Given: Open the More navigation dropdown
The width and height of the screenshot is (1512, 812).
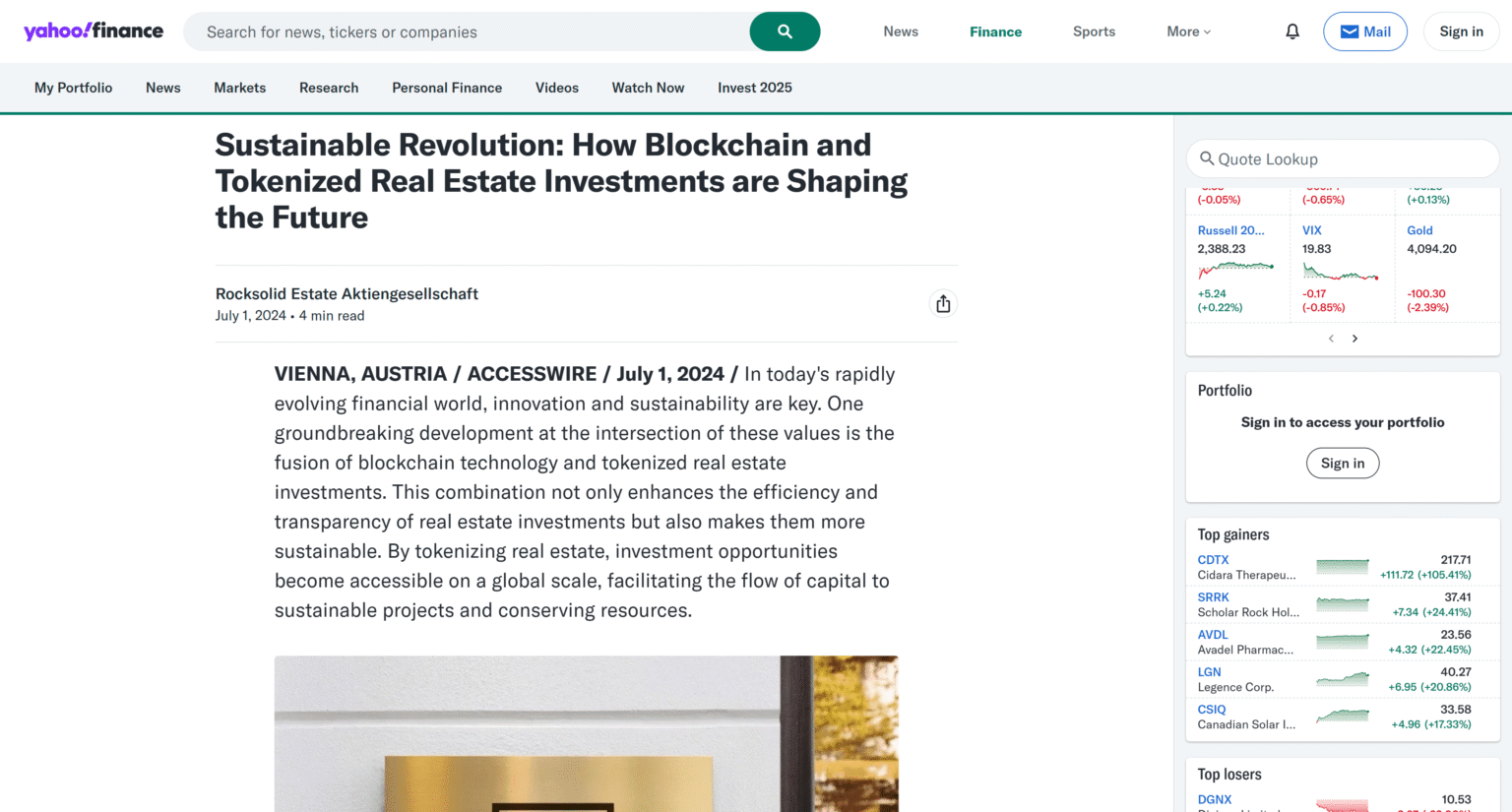Looking at the screenshot, I should 1187,31.
